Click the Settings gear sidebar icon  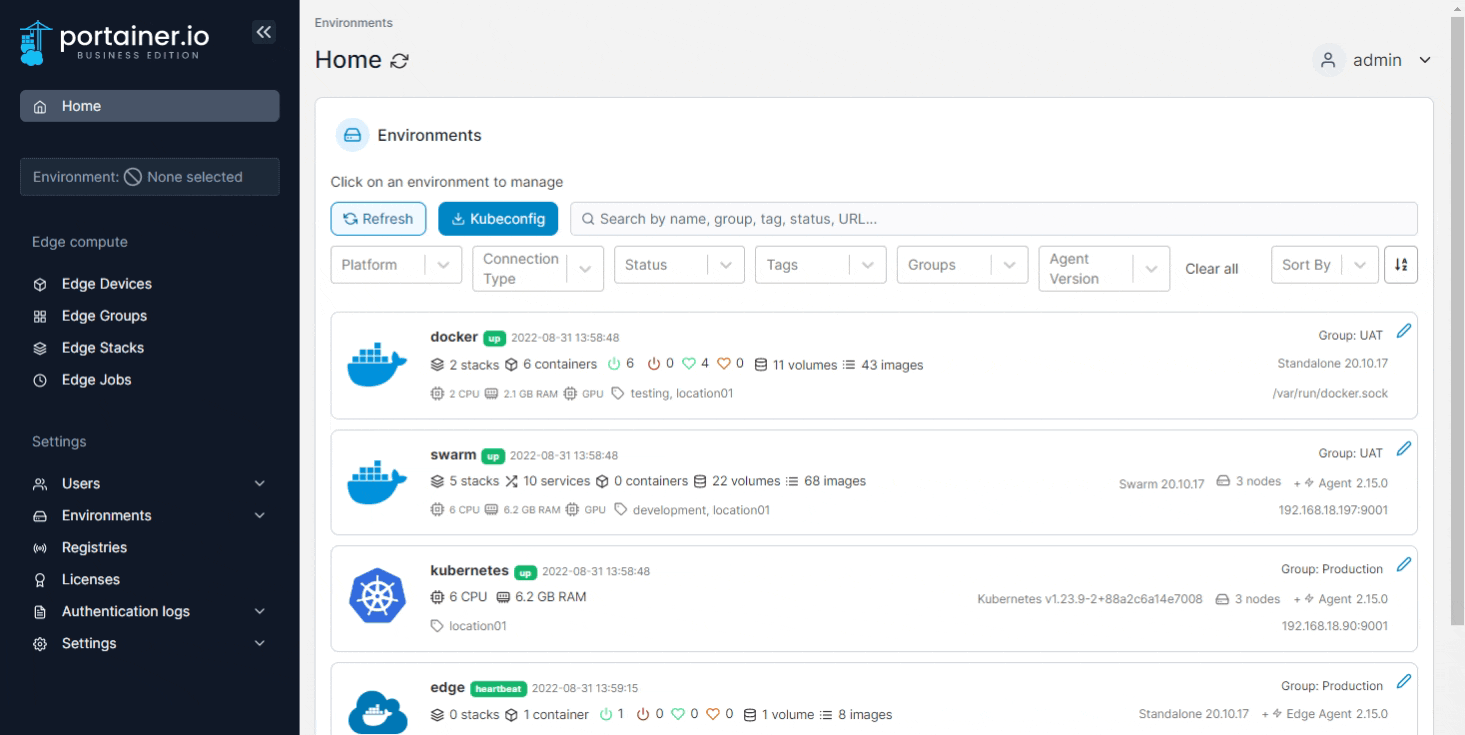pos(40,644)
